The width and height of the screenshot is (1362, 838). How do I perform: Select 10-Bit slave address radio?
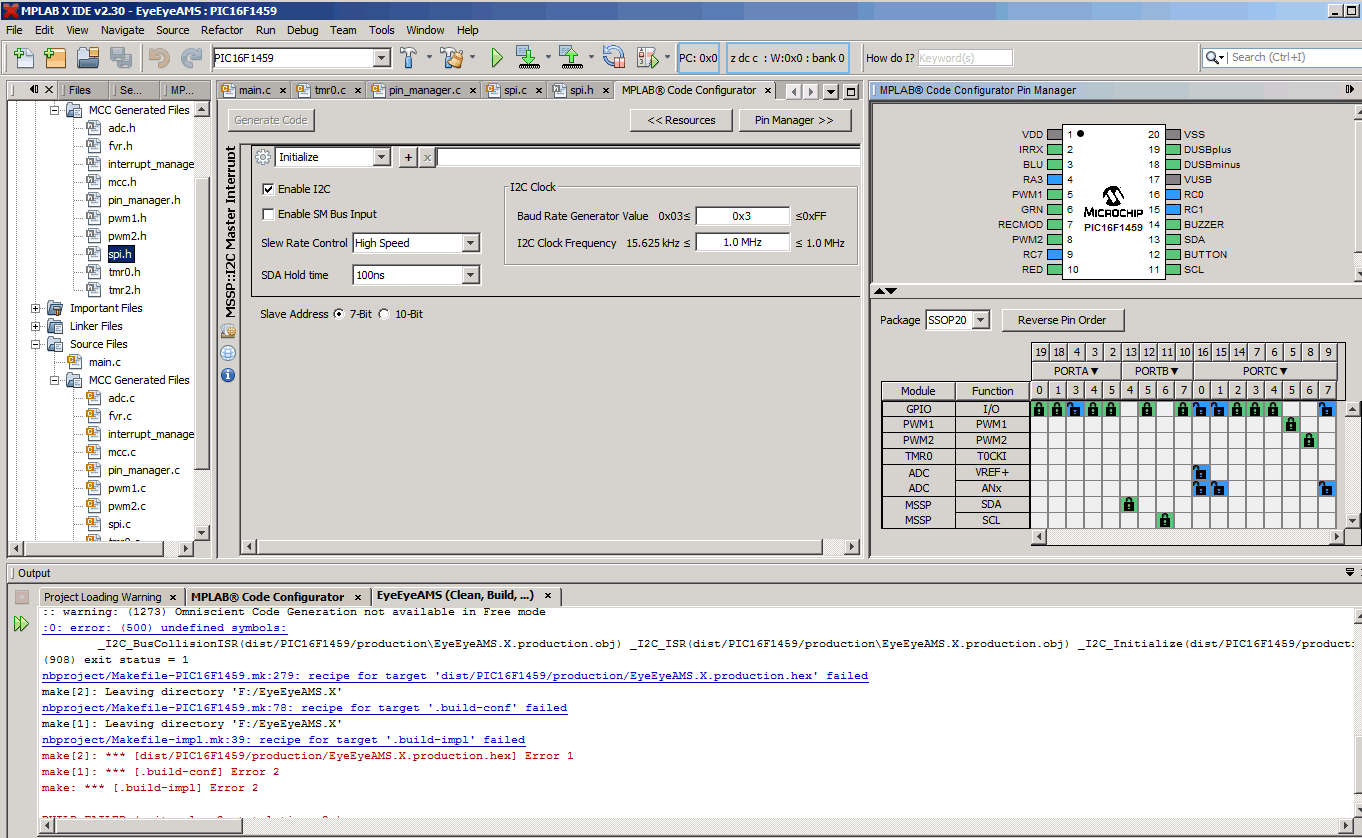point(384,314)
